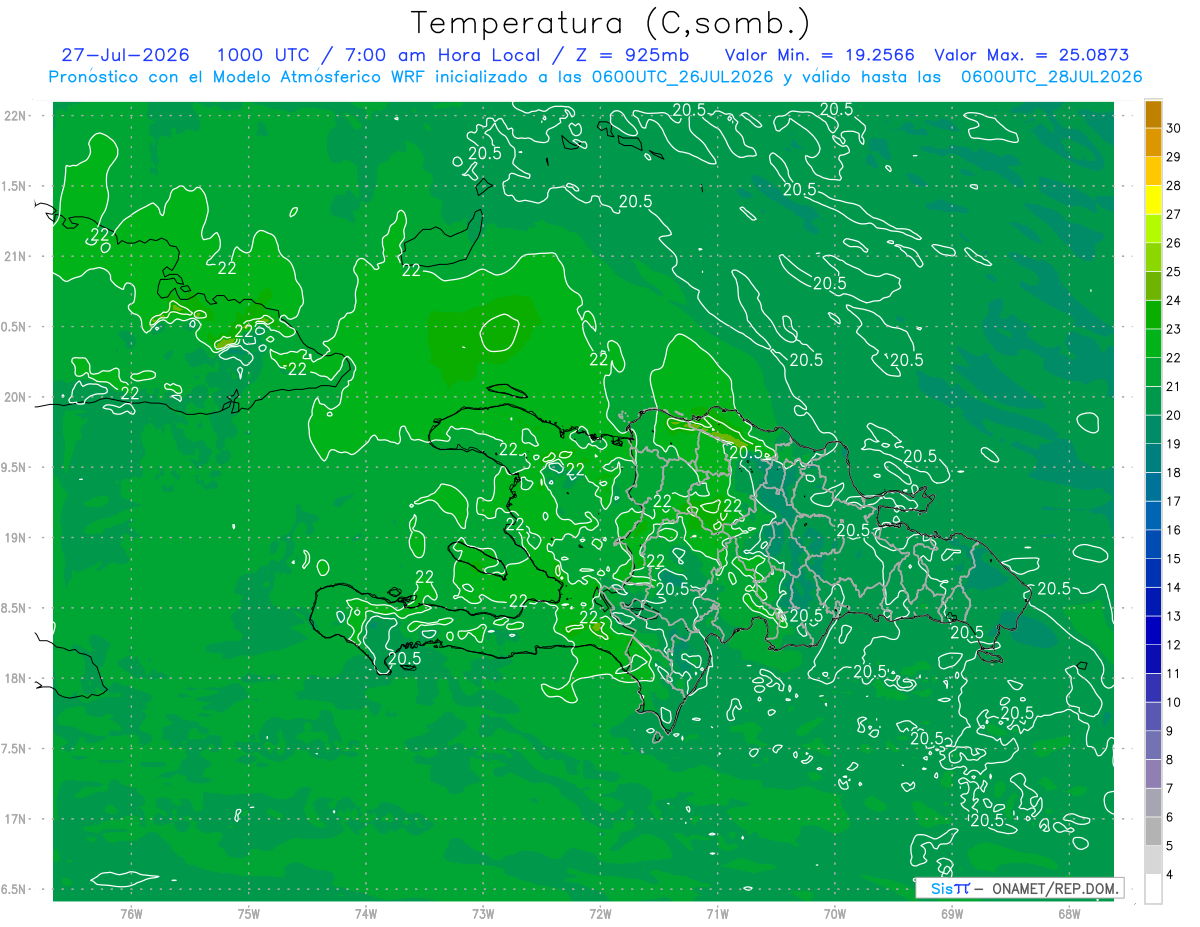The height and width of the screenshot is (927, 1200).
Task: Click legend swatch between 12 and 13
Action: point(1153,631)
